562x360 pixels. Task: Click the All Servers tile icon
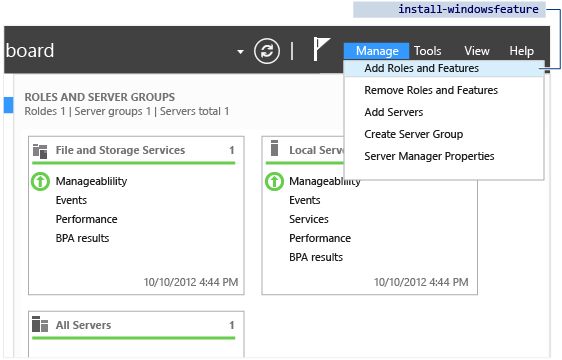(x=40, y=324)
